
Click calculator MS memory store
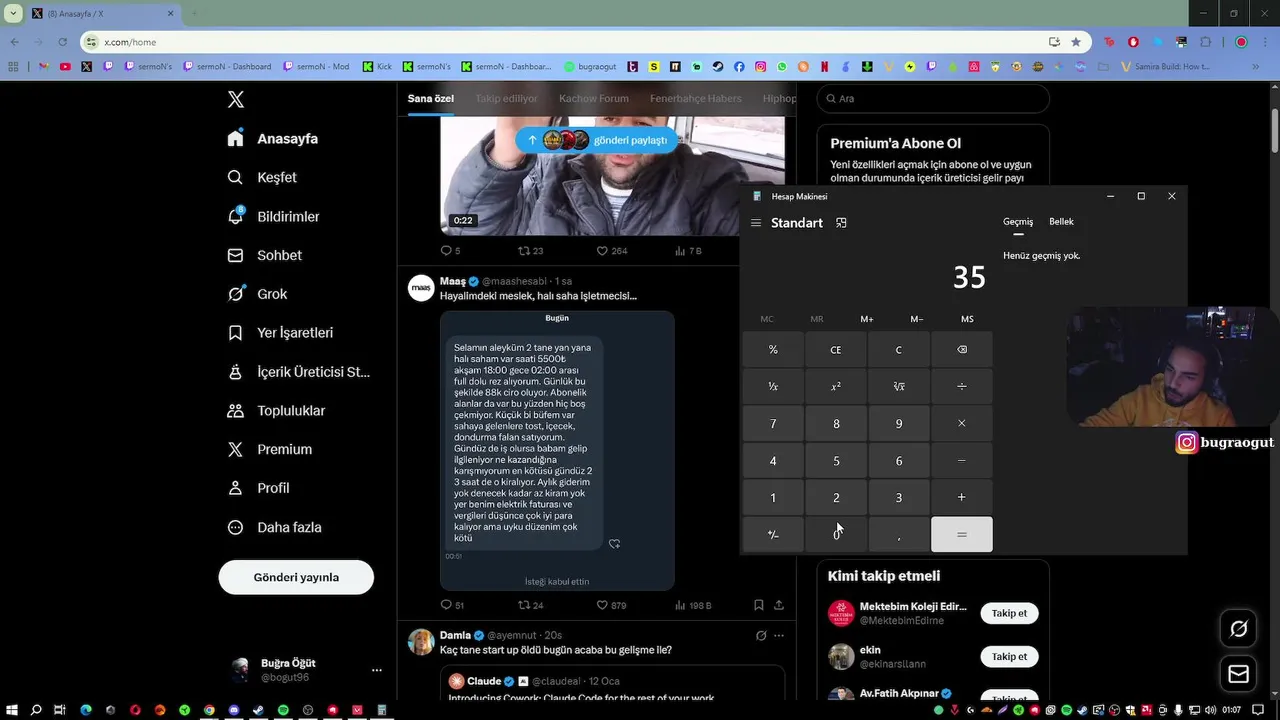tap(967, 319)
